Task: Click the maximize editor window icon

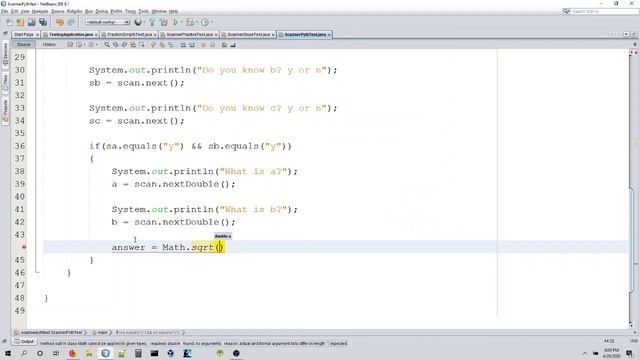Action: pyautogui.click(x=634, y=35)
